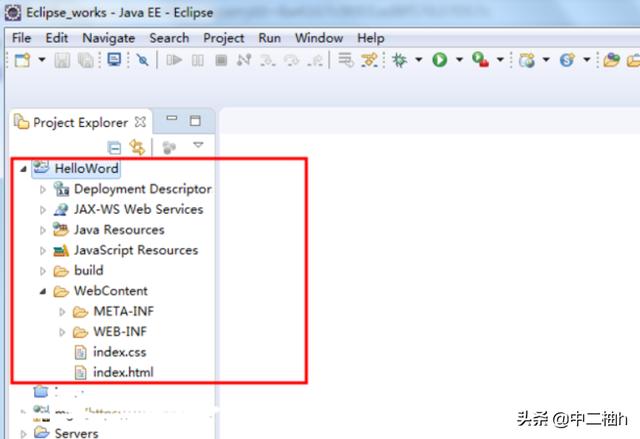Open the Run button dropdown arrow
640x439 pixels.
[x=459, y=60]
